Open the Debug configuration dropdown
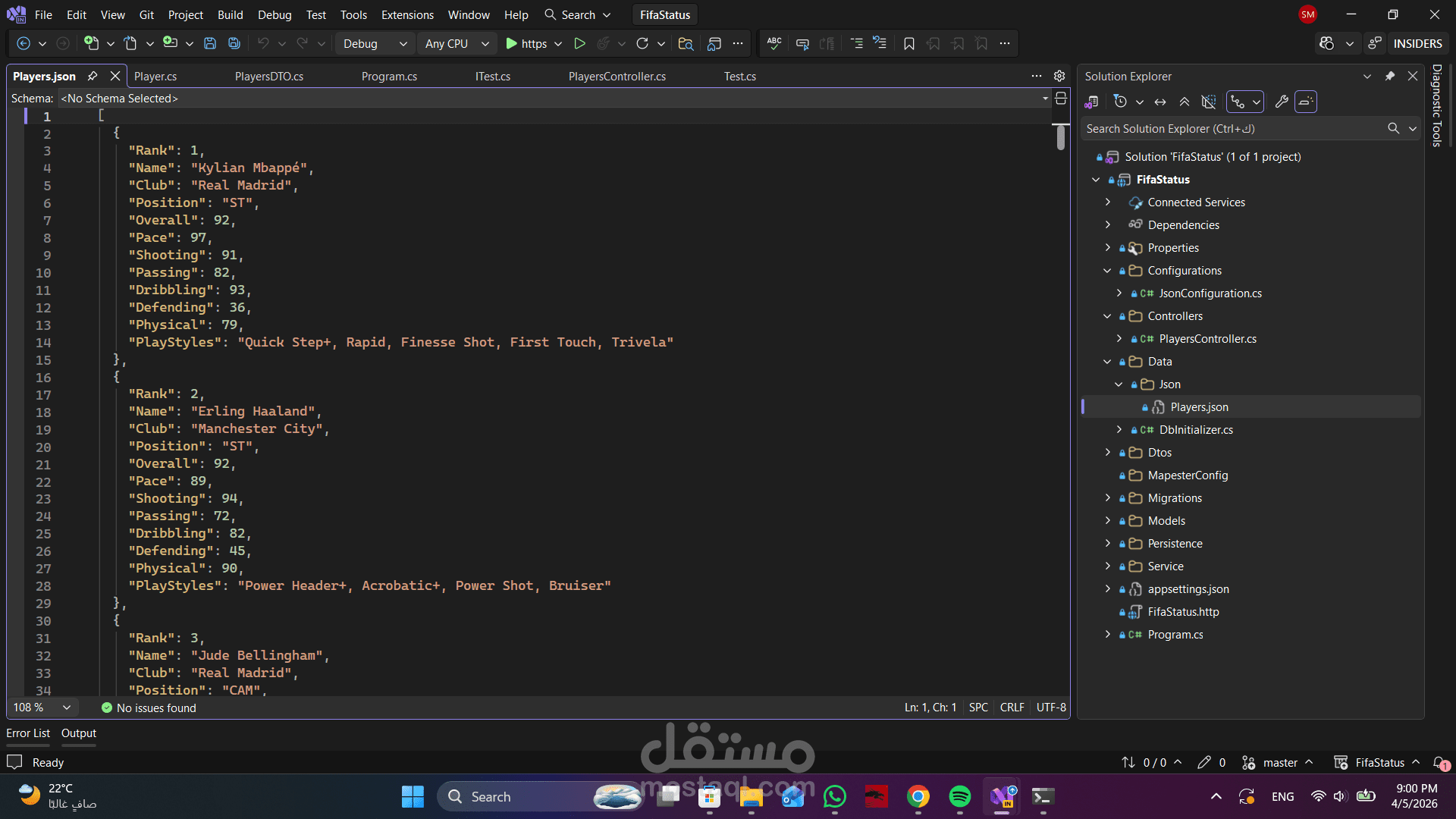The width and height of the screenshot is (1456, 819). 375,43
